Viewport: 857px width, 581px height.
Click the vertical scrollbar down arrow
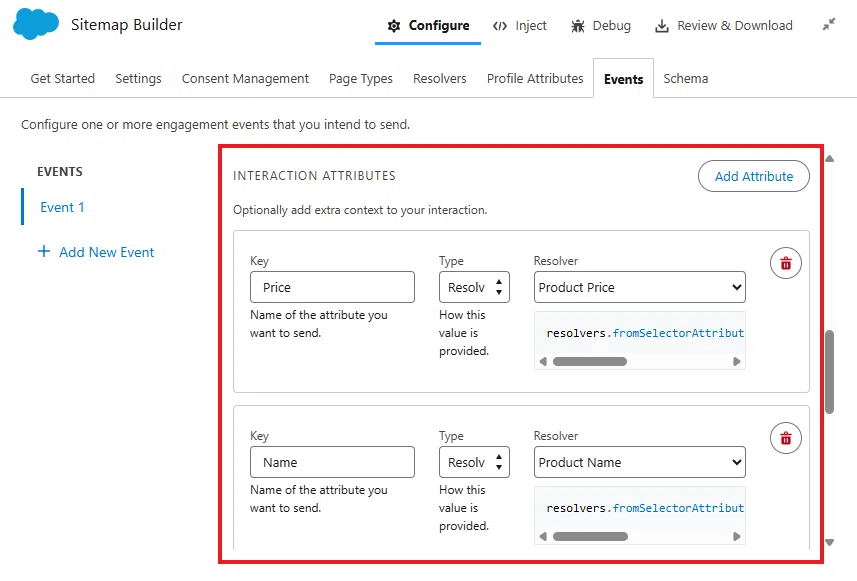pos(830,543)
